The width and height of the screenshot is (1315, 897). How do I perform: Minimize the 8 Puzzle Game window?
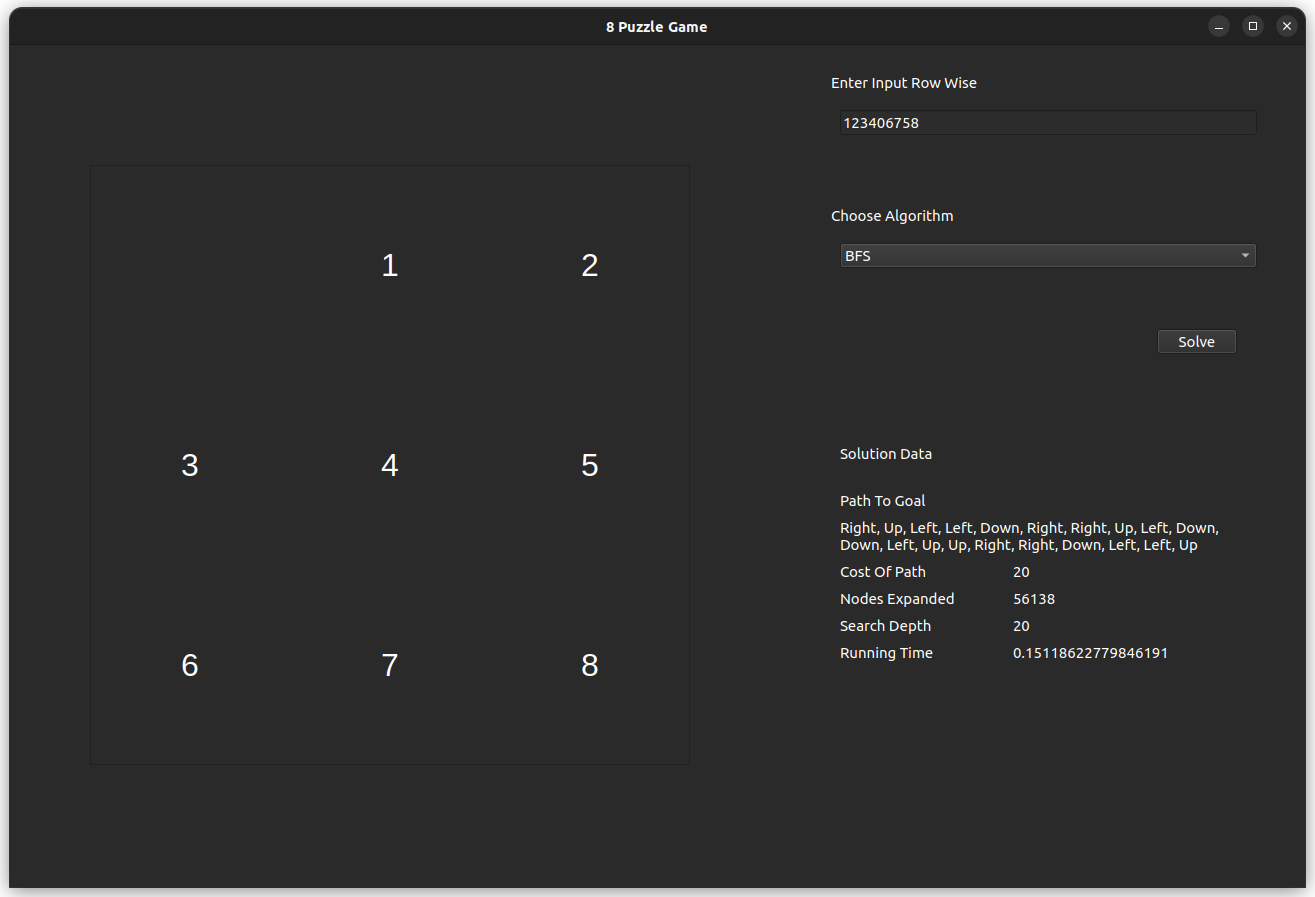(1219, 27)
